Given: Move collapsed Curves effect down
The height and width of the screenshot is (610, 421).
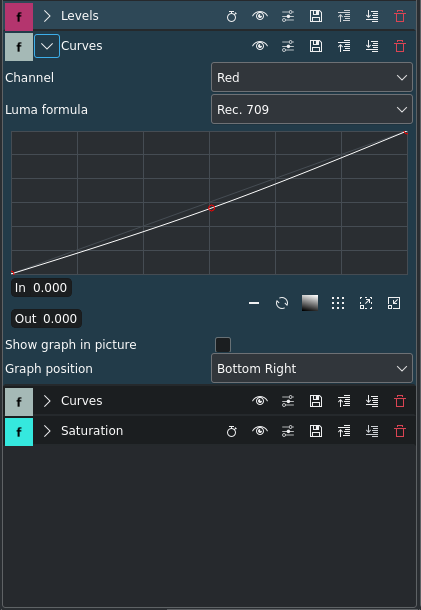Looking at the screenshot, I should tap(372, 401).
